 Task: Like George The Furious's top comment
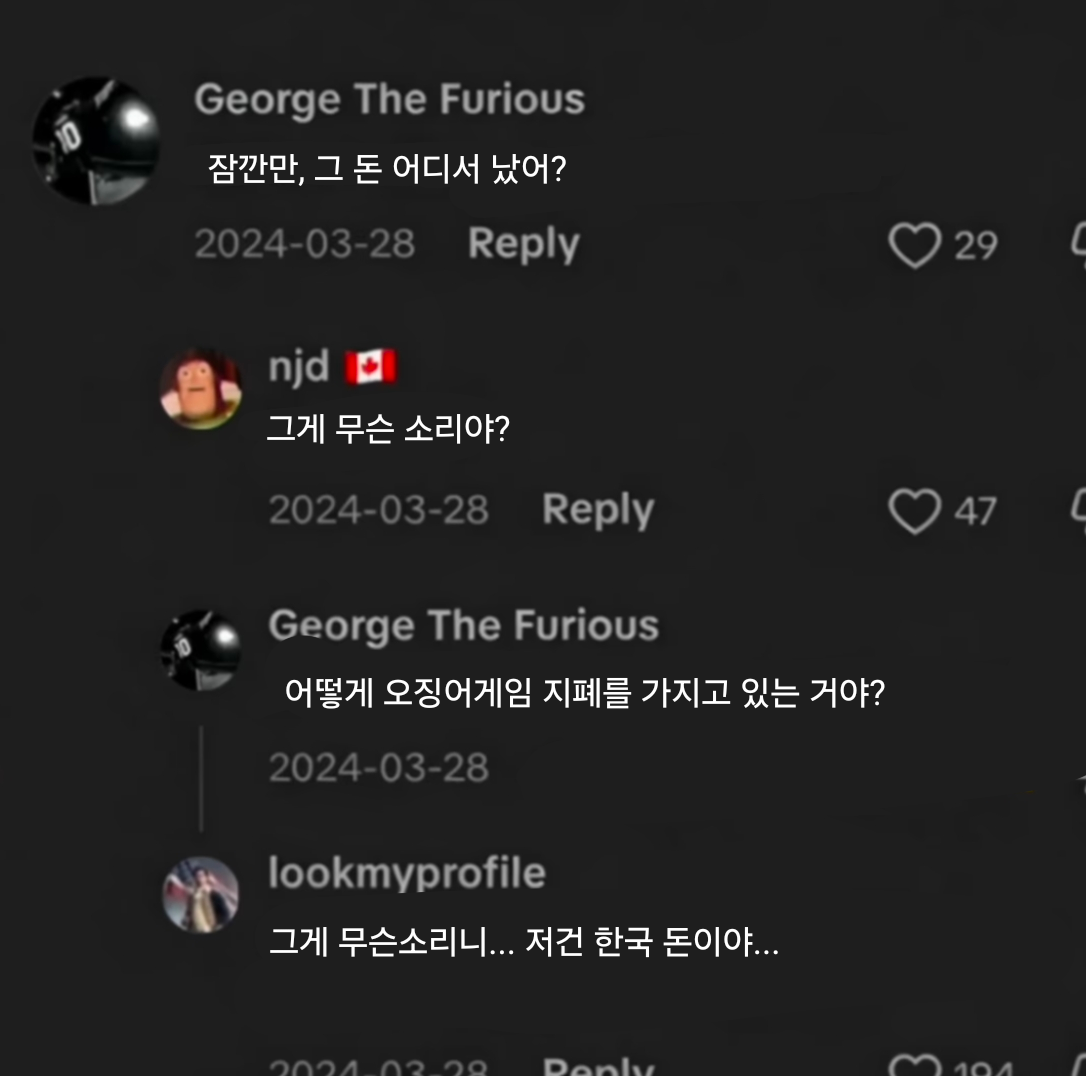[914, 245]
